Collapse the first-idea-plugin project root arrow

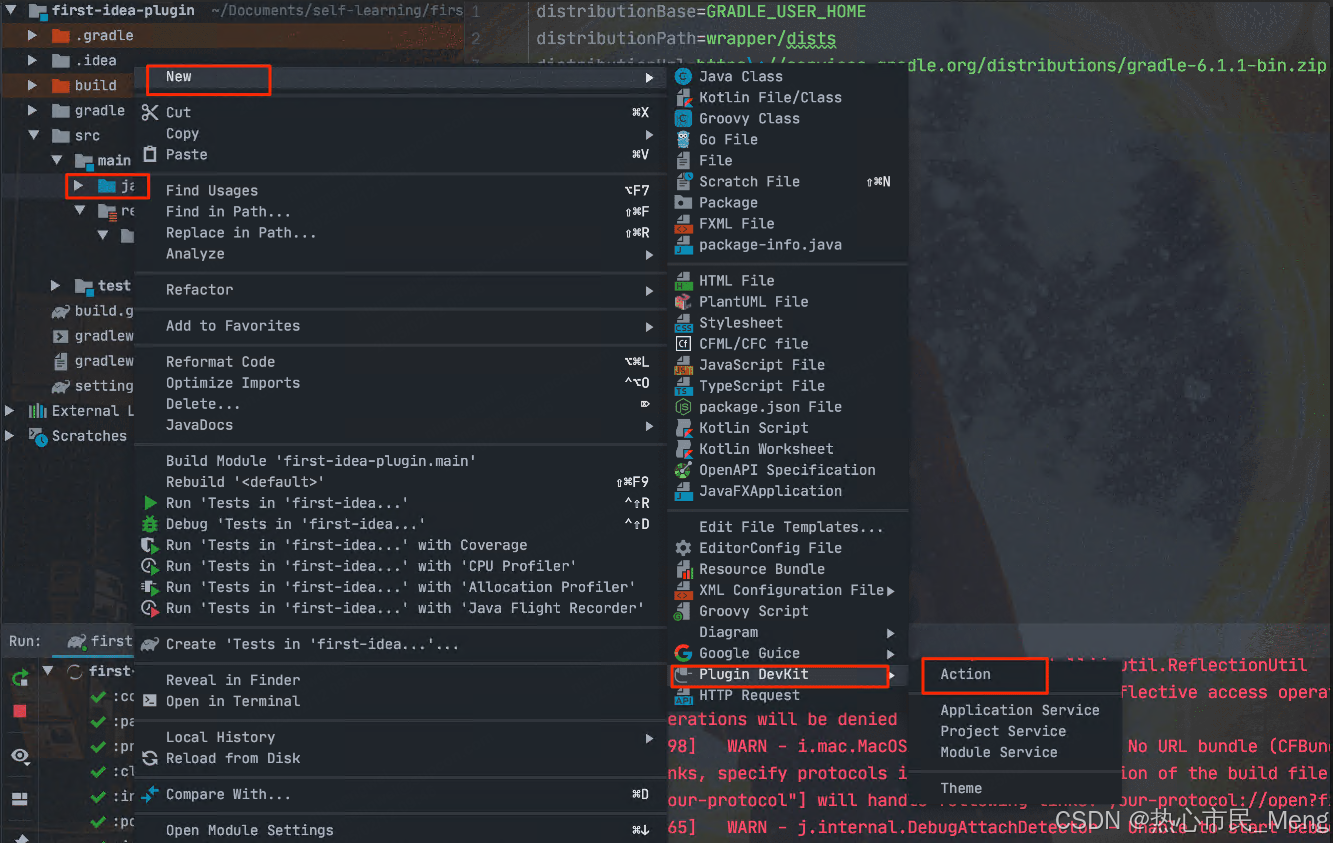coord(10,10)
